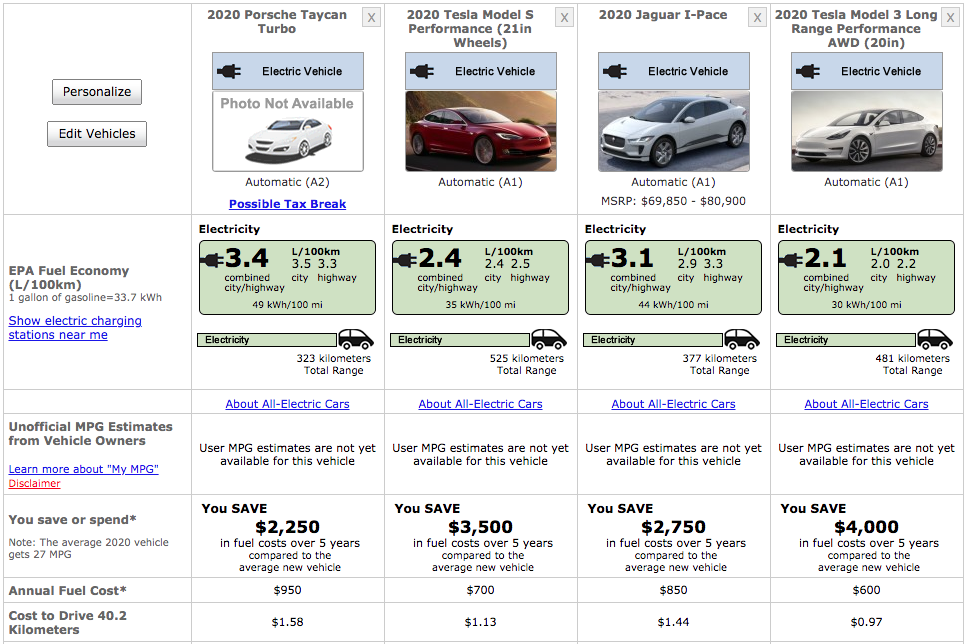This screenshot has width=967, height=644.
Task: Click the Jaguar I-Pace photo
Action: 674,131
